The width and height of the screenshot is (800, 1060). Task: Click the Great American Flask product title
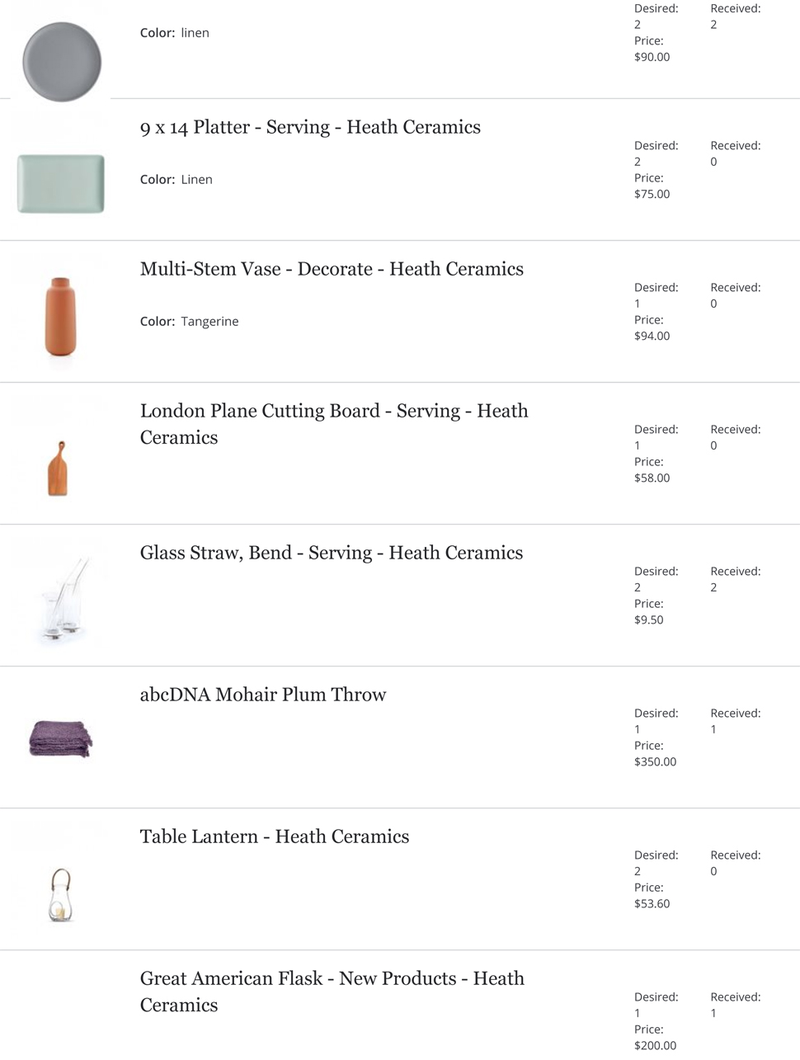332,992
